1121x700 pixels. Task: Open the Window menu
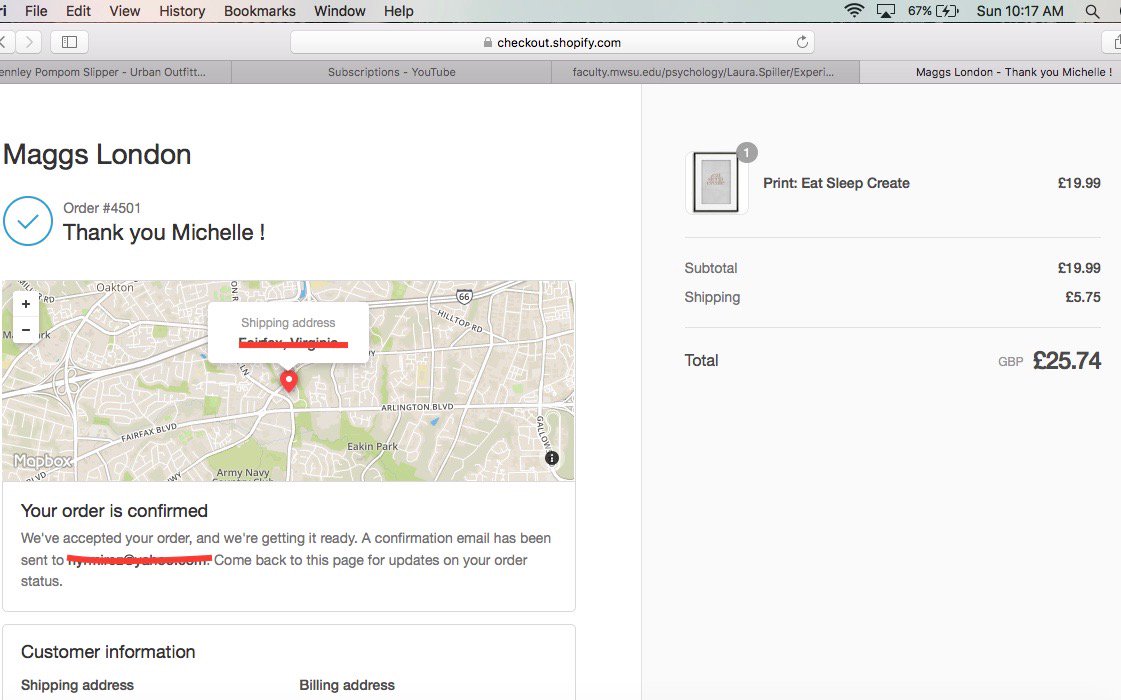pos(340,11)
